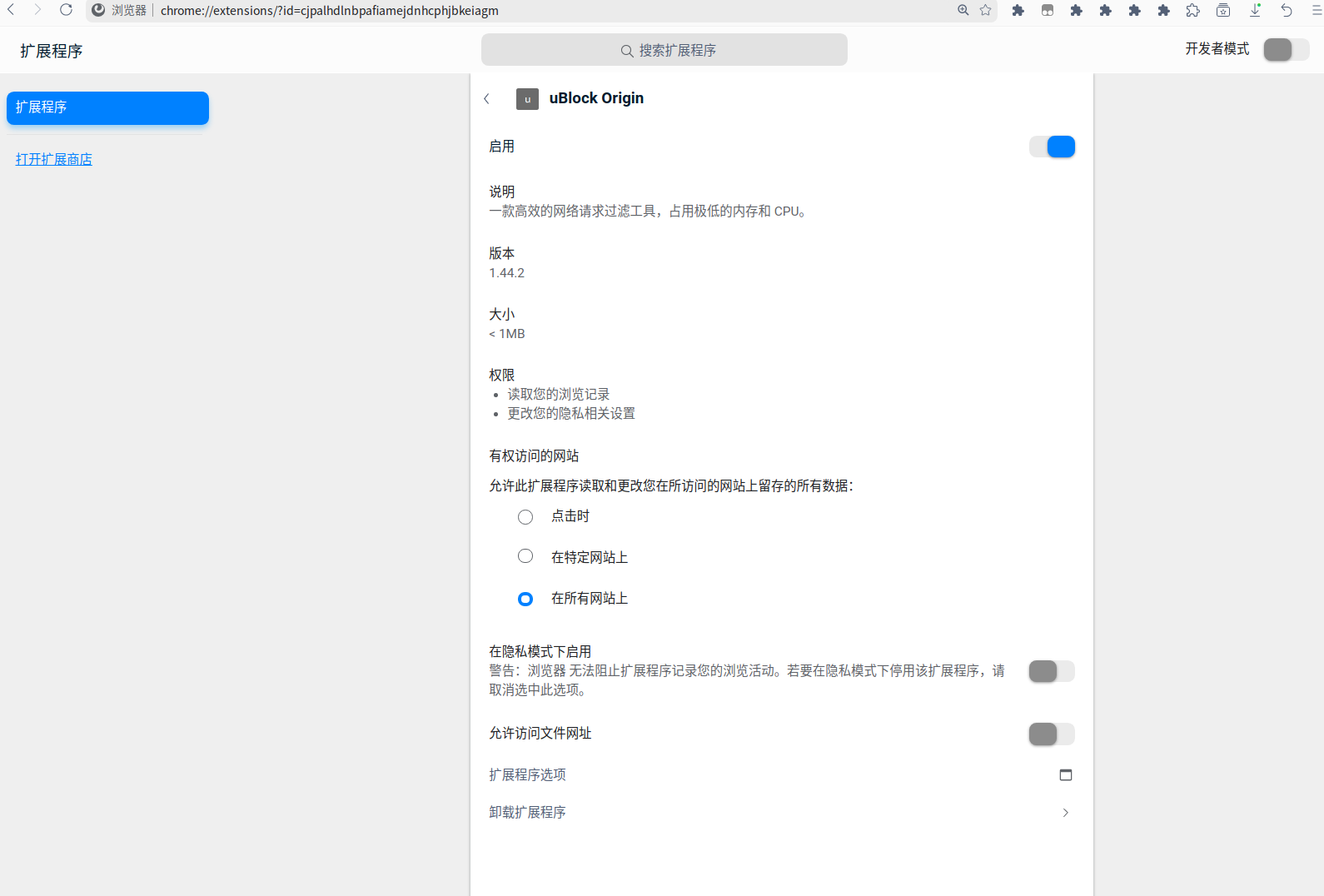Open 扩展程序选项 for uBlock Origin
The width and height of the screenshot is (1324, 896).
pos(780,775)
